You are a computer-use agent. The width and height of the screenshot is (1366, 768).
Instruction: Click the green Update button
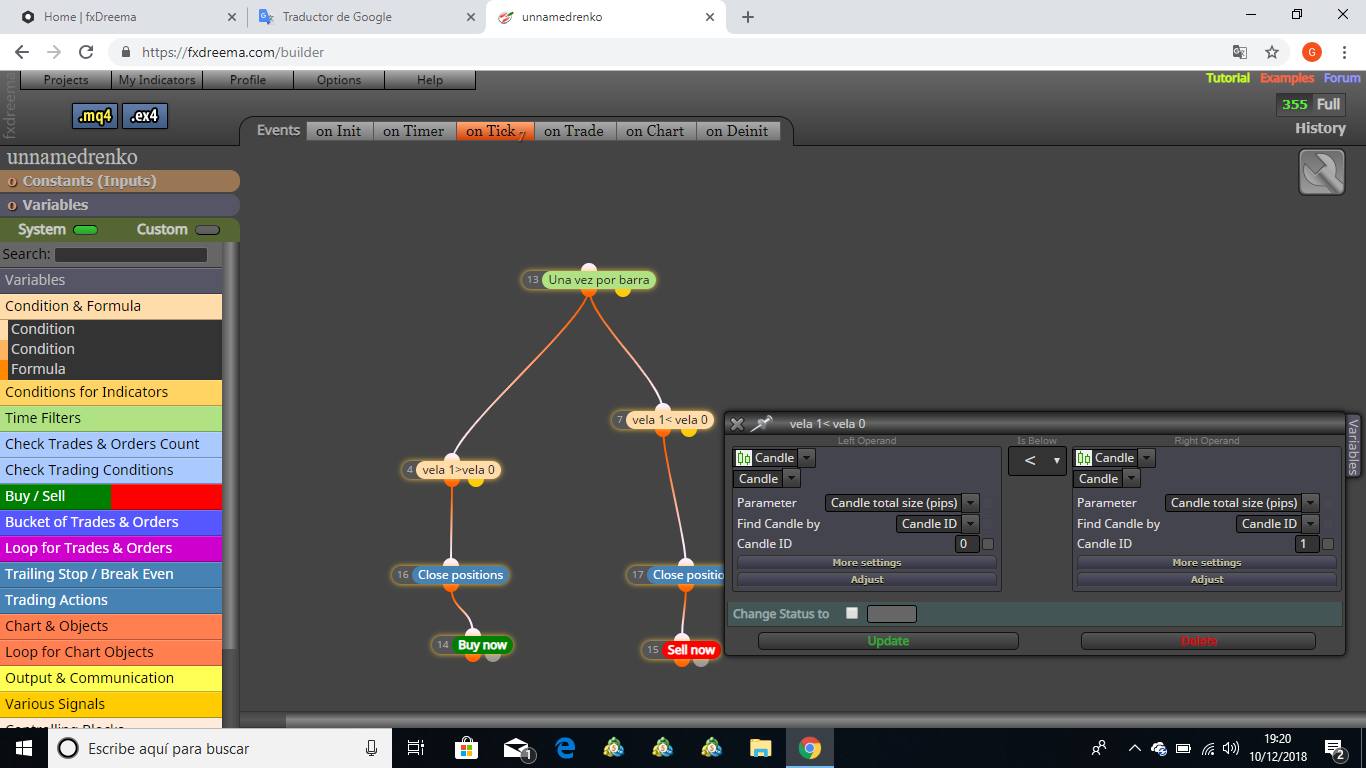888,641
